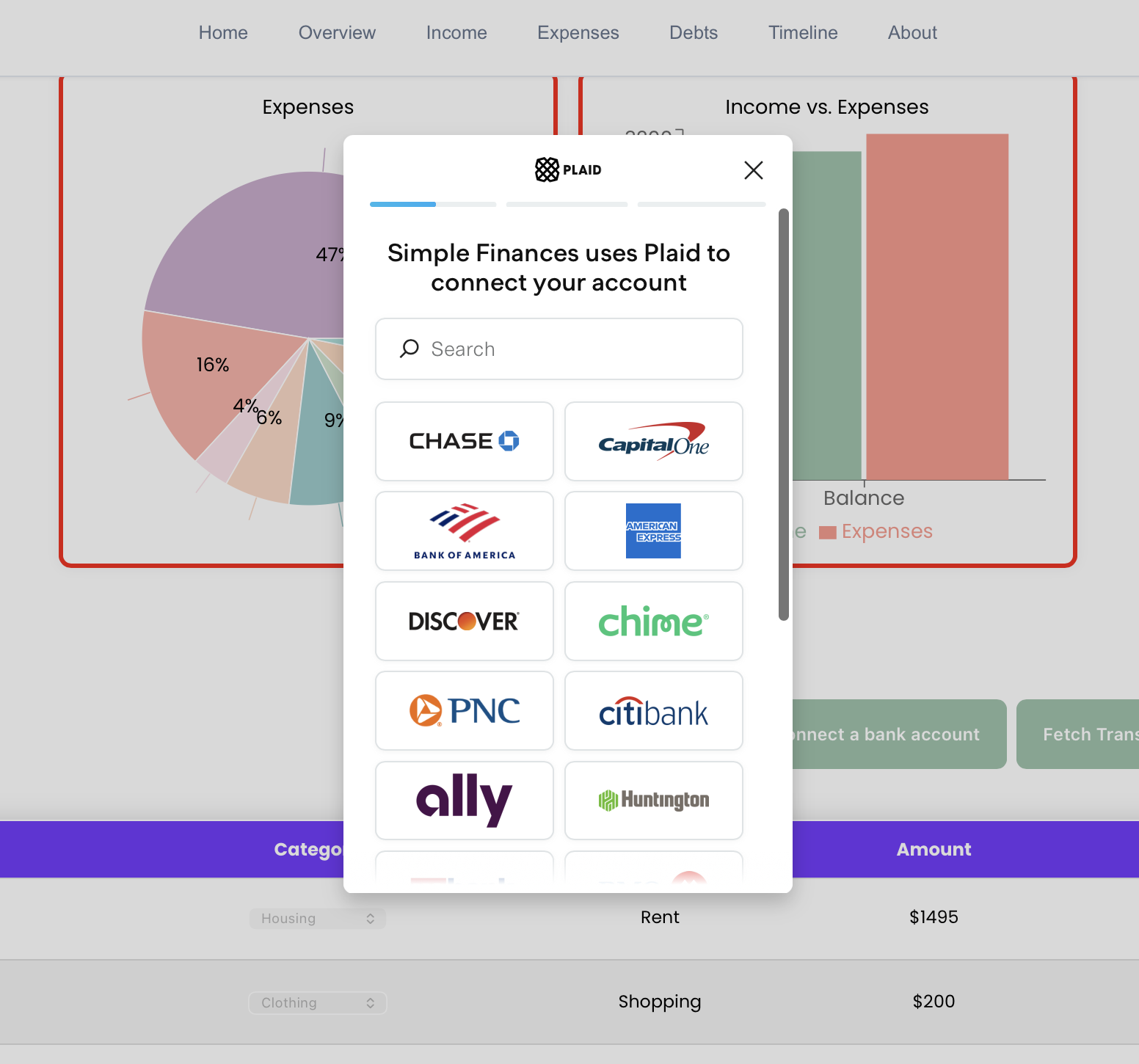Choose Chime as your institution
1139x1064 pixels.
(x=653, y=621)
